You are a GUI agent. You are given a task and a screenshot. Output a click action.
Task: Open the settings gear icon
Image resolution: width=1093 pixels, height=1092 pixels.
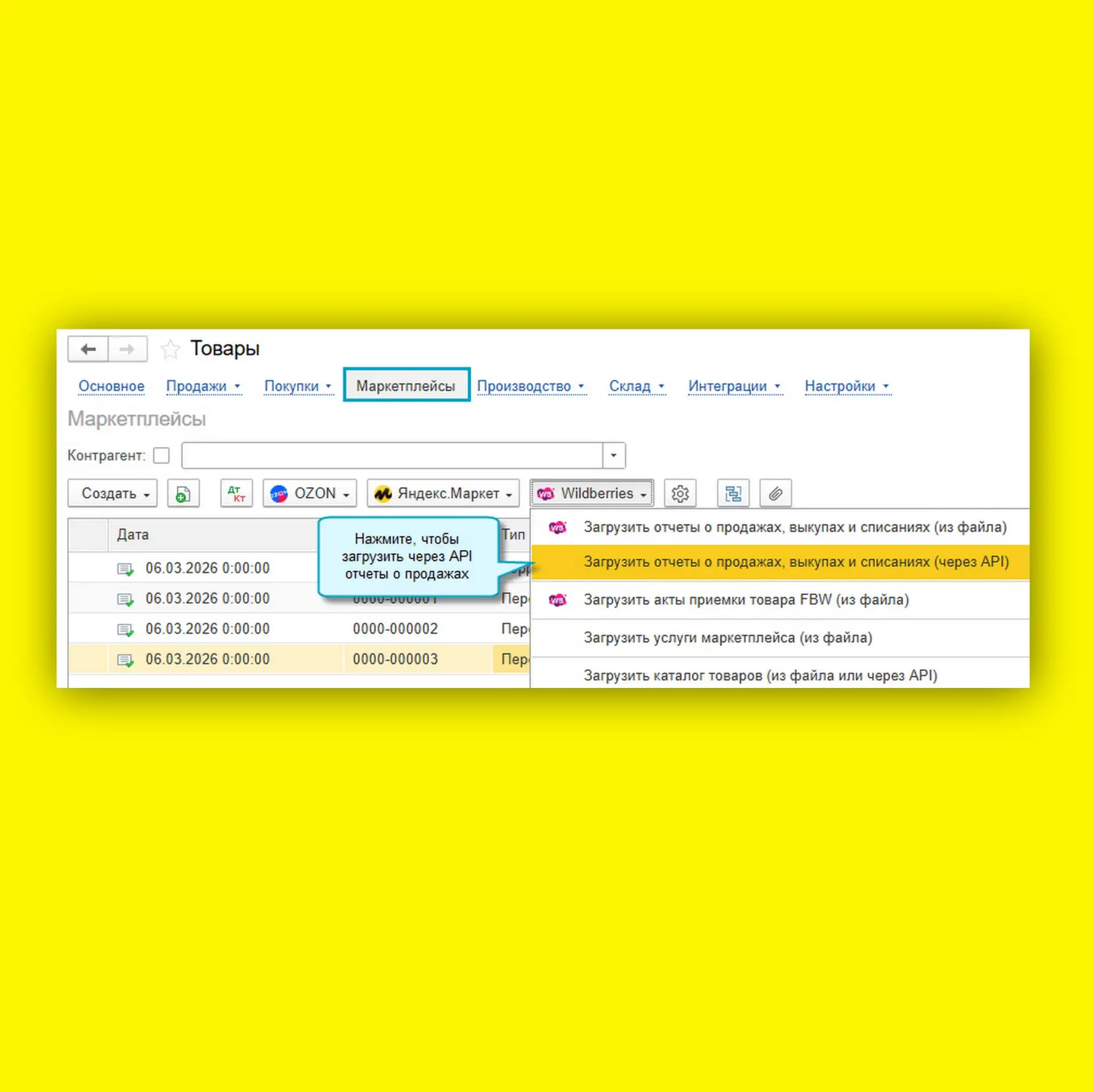coord(680,493)
